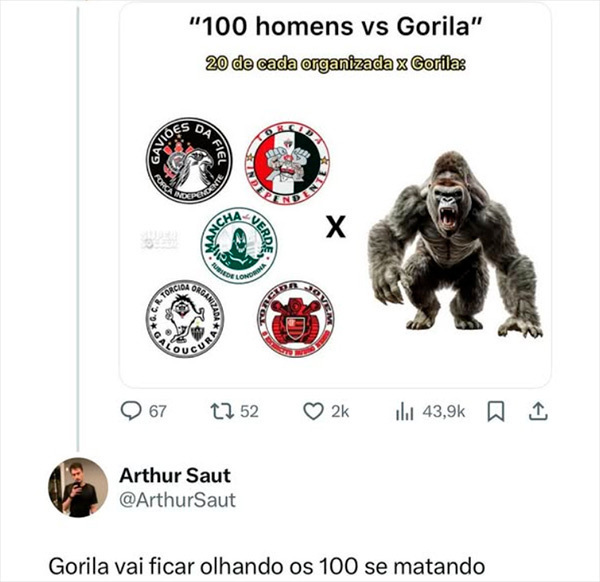
Task: Click the 43,9k views count
Action: (443, 412)
